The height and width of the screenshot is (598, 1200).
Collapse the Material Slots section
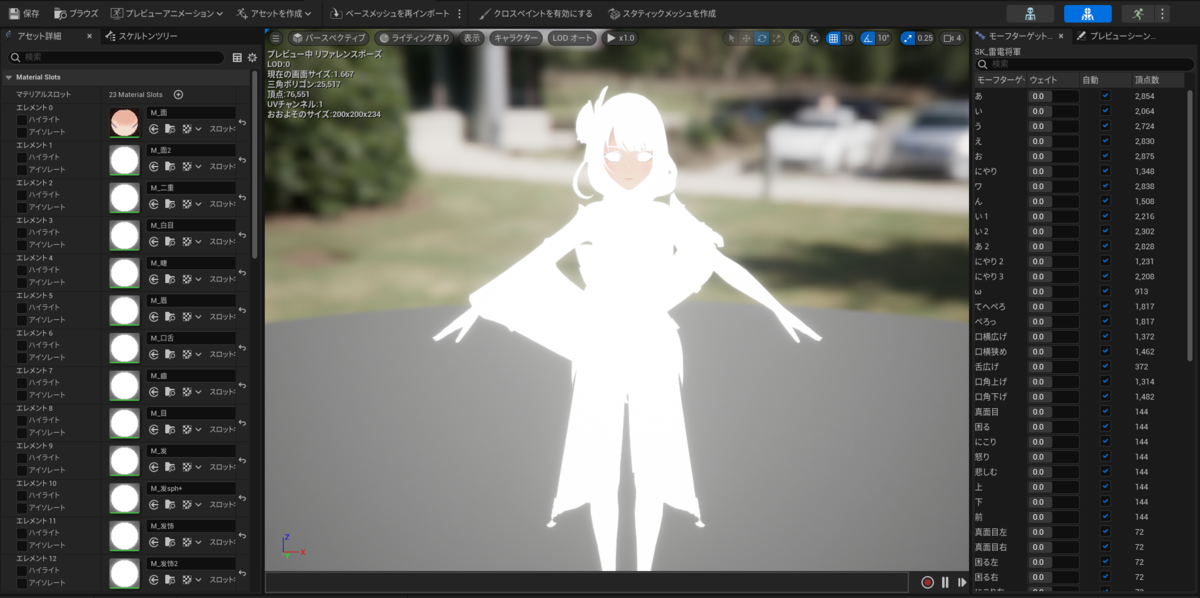pos(9,77)
